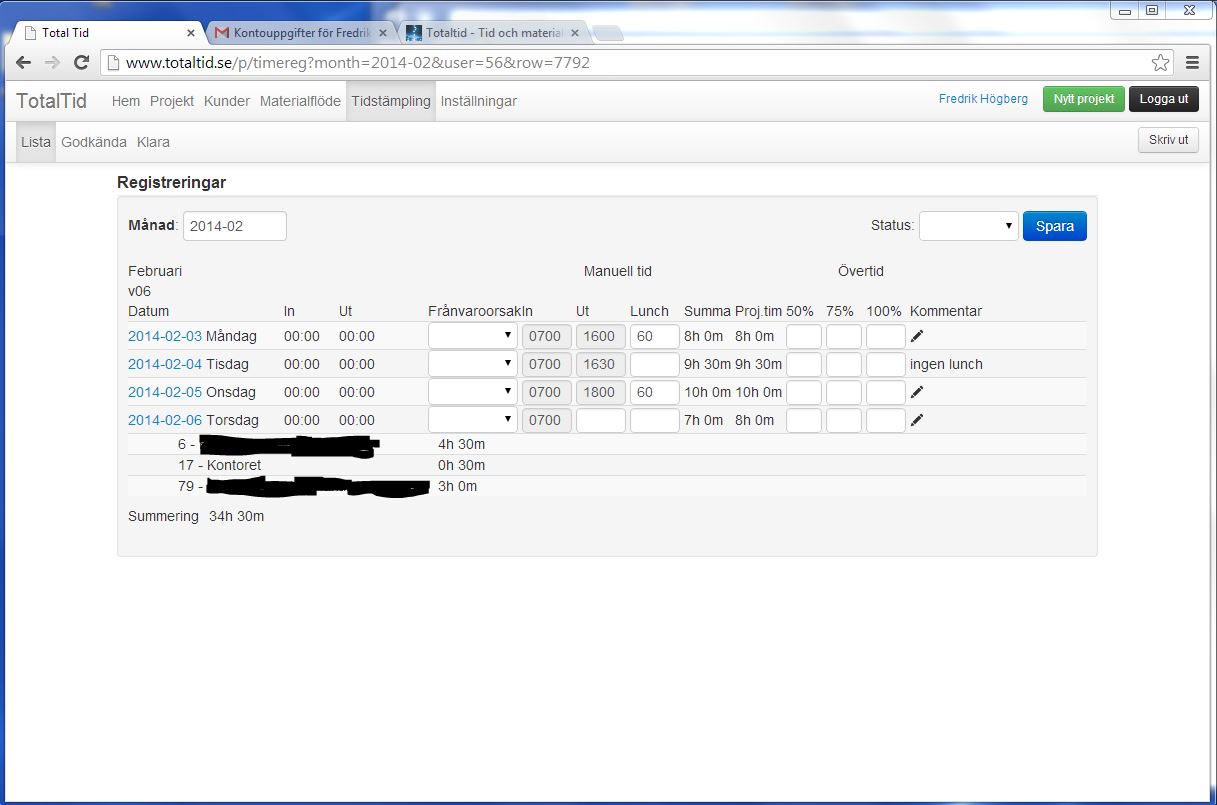This screenshot has width=1217, height=805.
Task: Open the Status dropdown
Action: (968, 226)
